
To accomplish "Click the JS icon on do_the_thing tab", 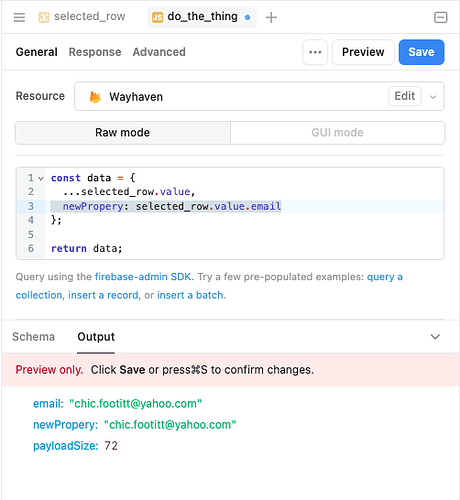I will pyautogui.click(x=157, y=17).
